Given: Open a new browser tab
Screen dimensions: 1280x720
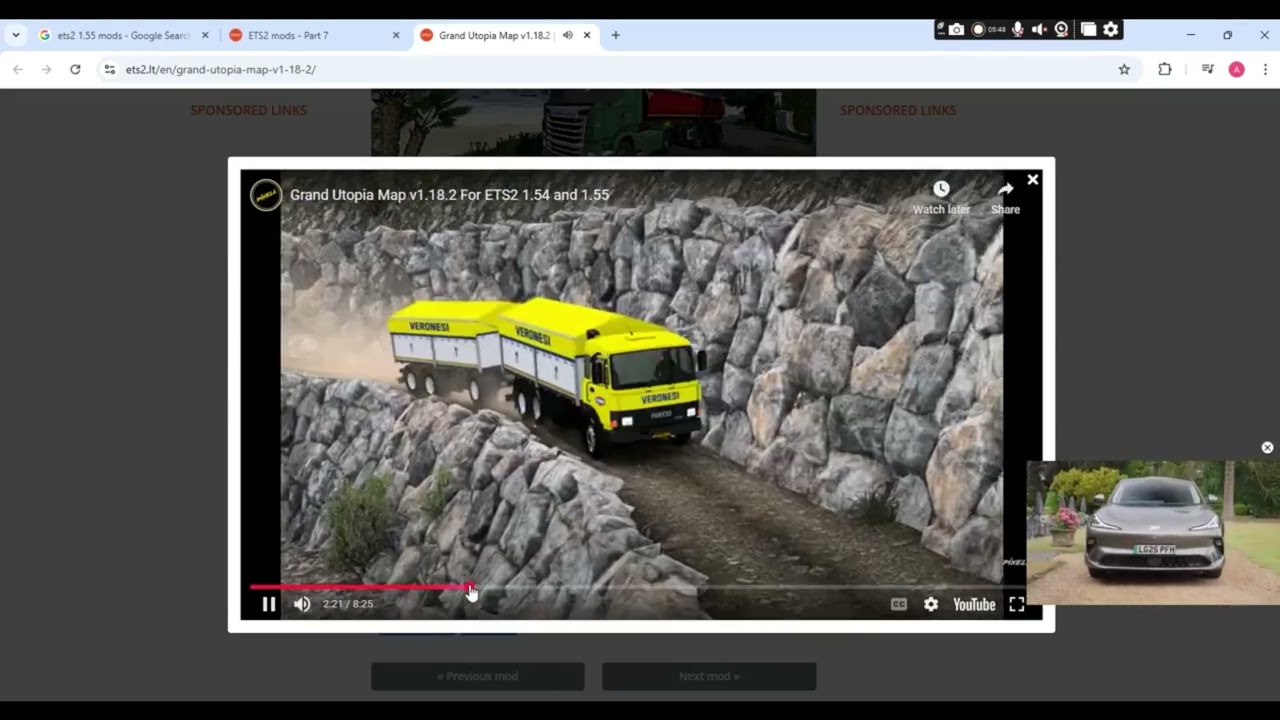Looking at the screenshot, I should click(x=616, y=35).
